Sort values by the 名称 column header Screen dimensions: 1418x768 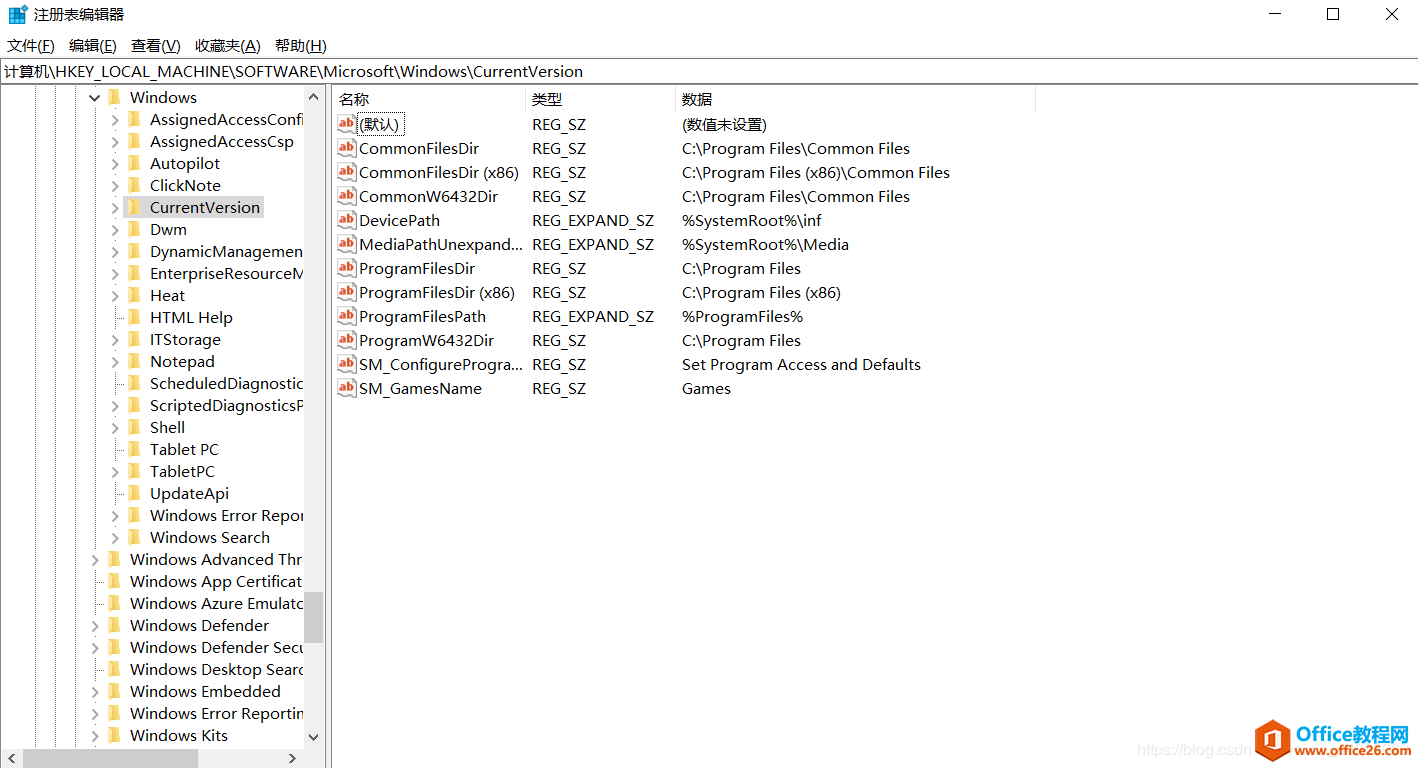point(428,99)
